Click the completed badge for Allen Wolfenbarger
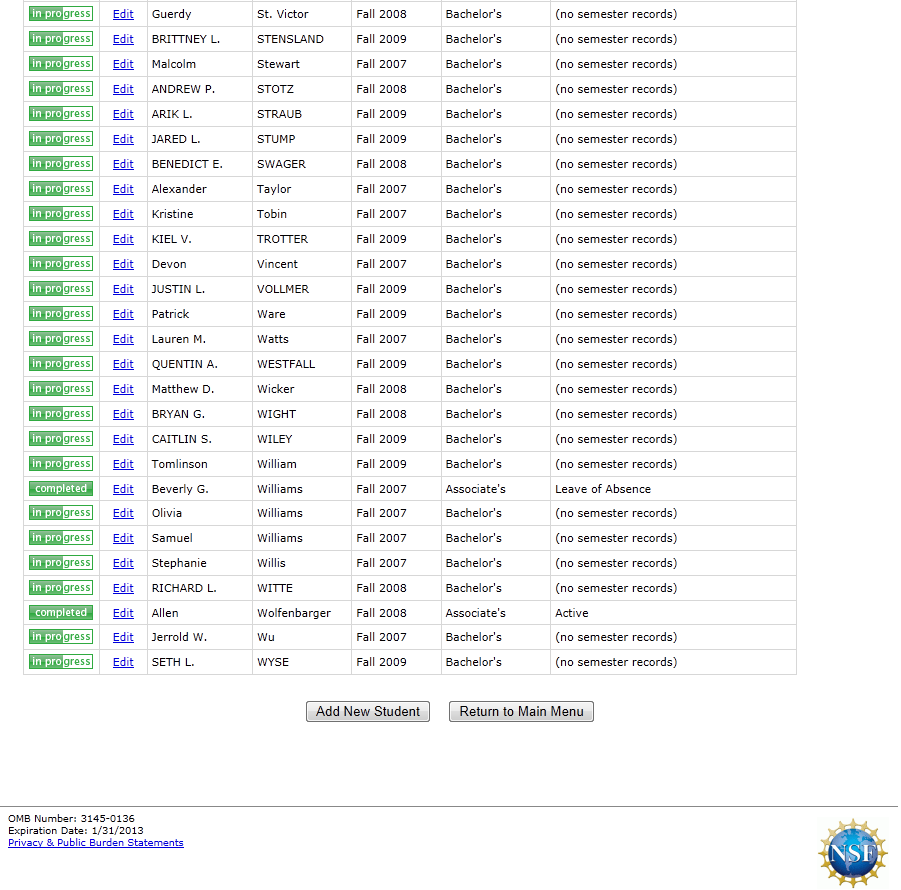The height and width of the screenshot is (890, 901). click(61, 613)
